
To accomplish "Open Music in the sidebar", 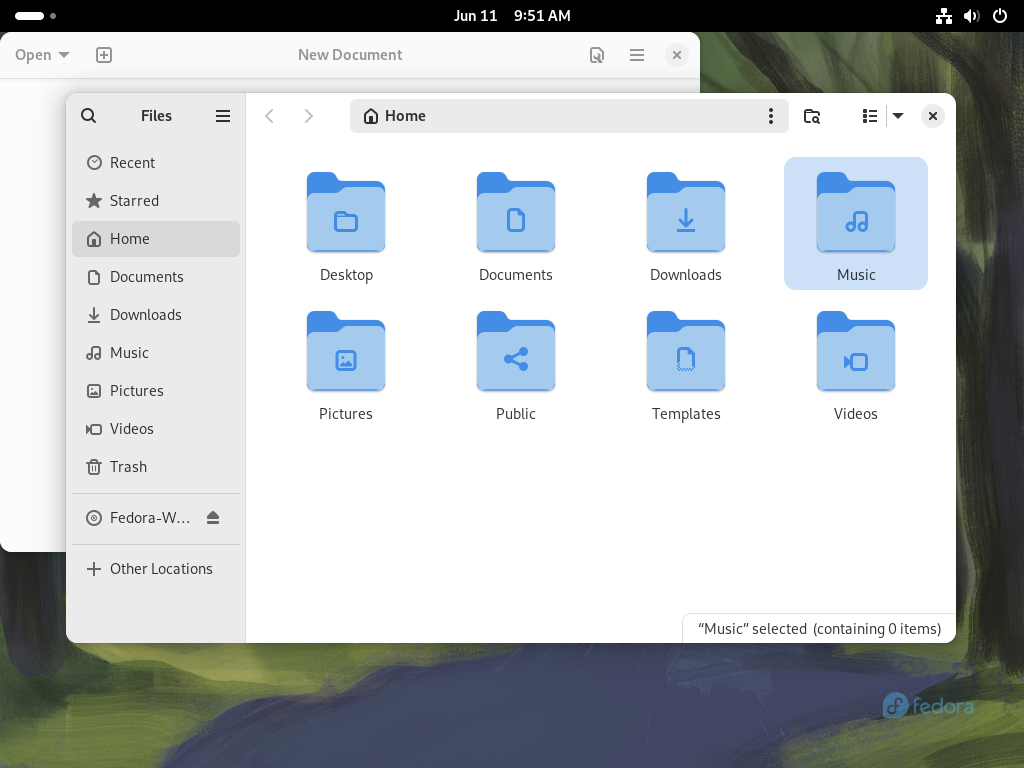I will 156,353.
